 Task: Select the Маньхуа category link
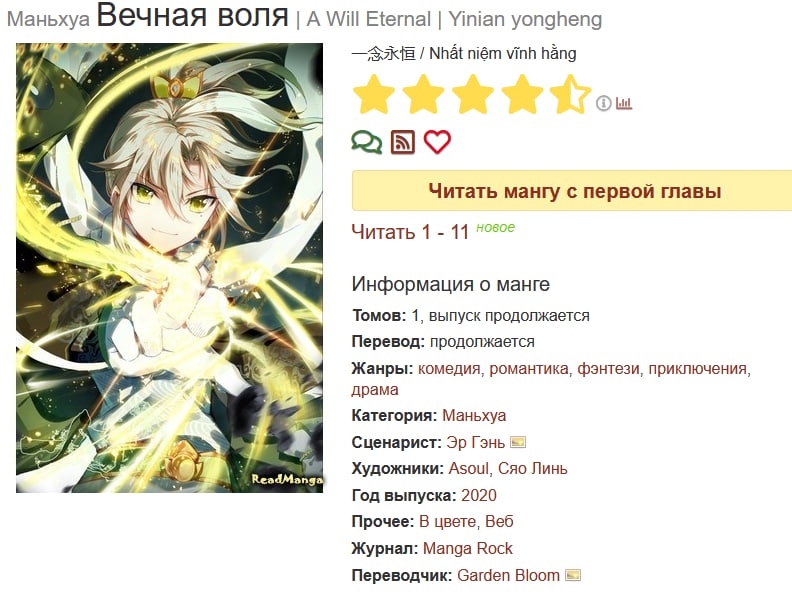tap(474, 416)
